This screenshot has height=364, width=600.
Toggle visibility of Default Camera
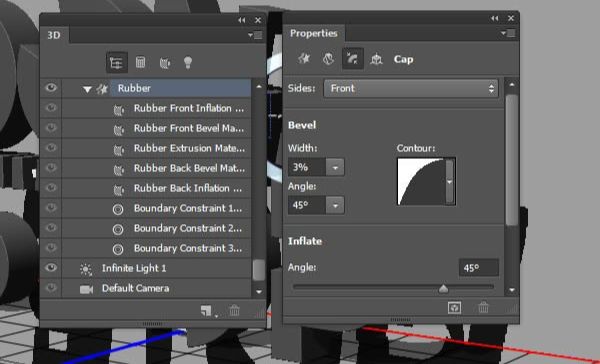pos(51,287)
